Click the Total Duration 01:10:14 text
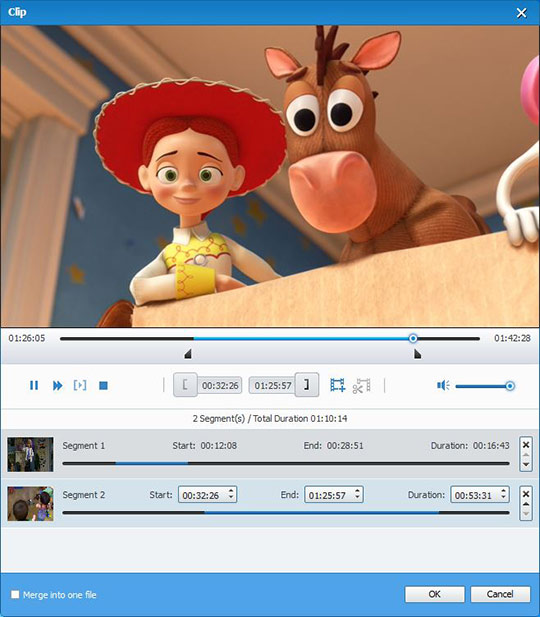Screen dimensions: 540x617 click(300, 418)
